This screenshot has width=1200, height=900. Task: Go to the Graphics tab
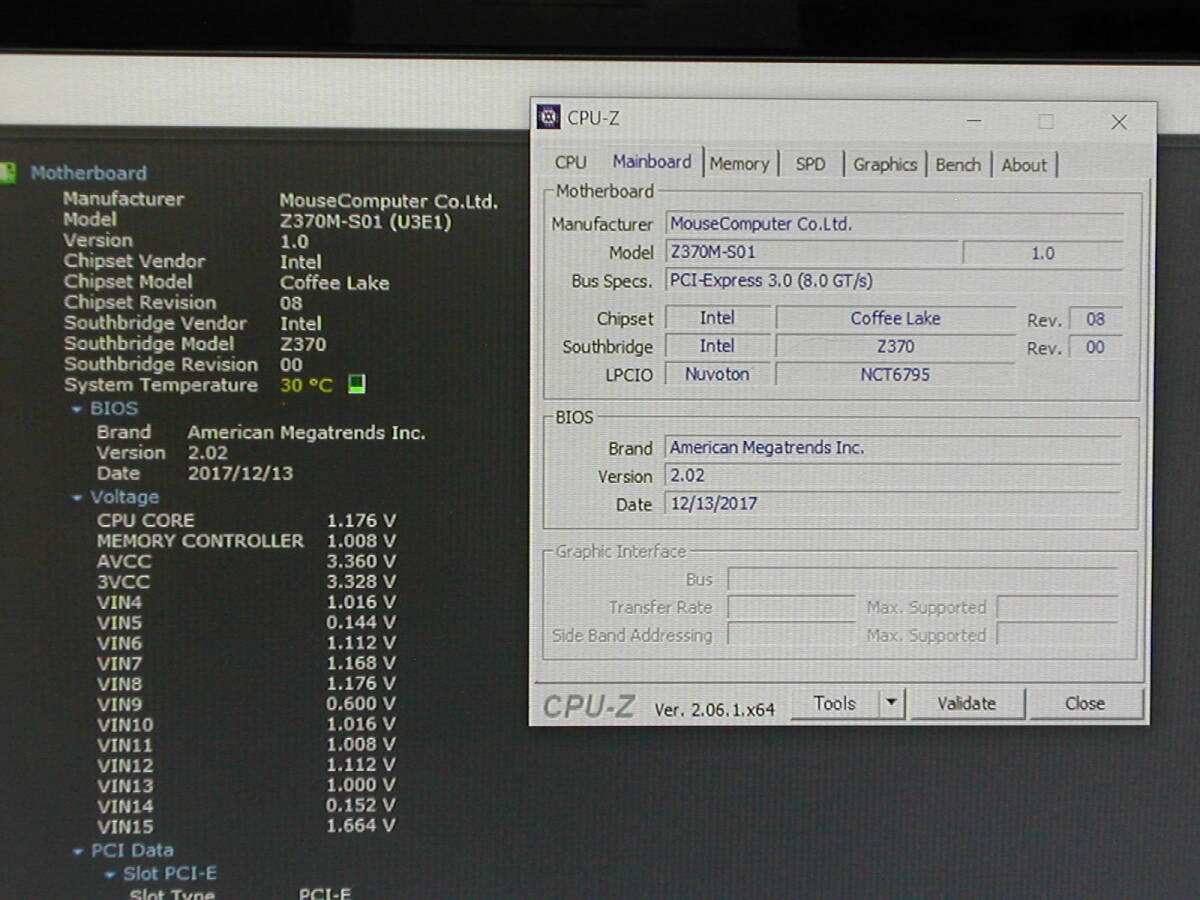(885, 165)
